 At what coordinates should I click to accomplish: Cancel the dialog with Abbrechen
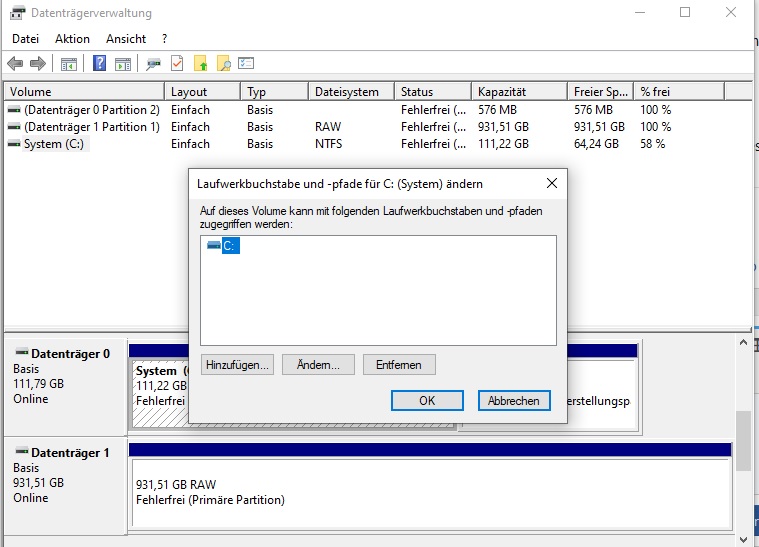pyautogui.click(x=514, y=400)
